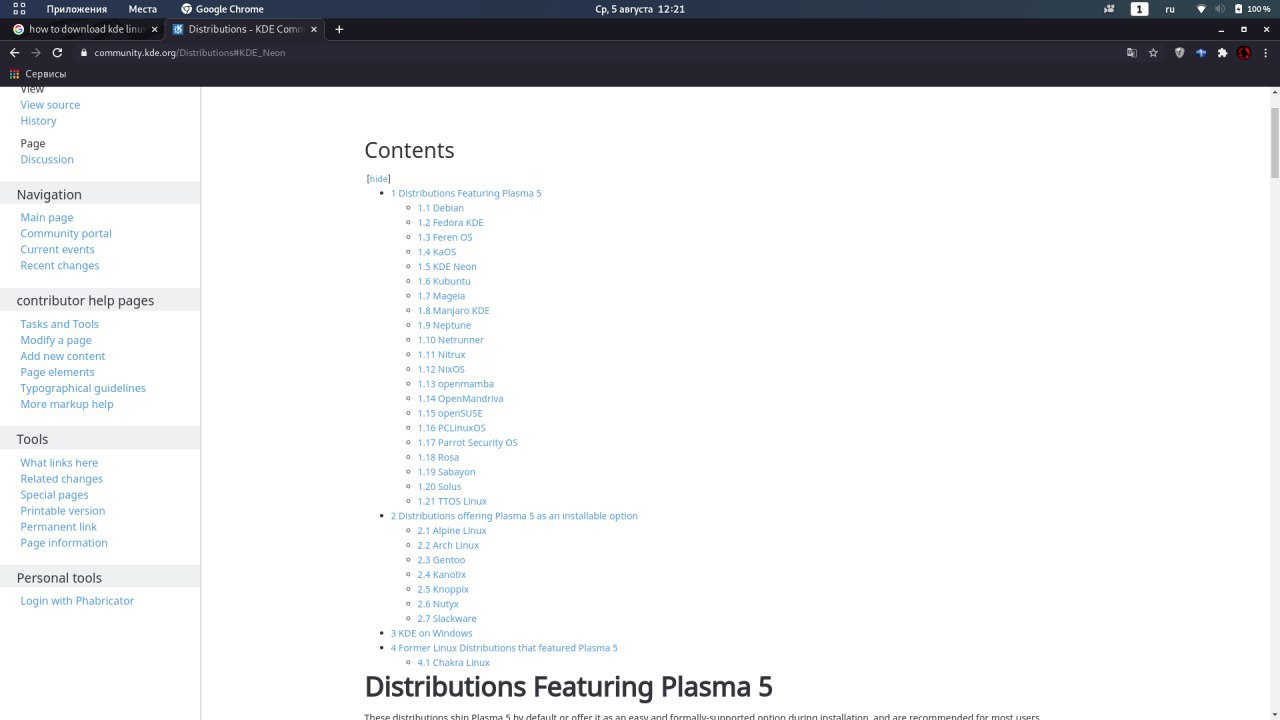Click the clock showing Ср, 5 августа
1280x720 pixels.
click(640, 9)
